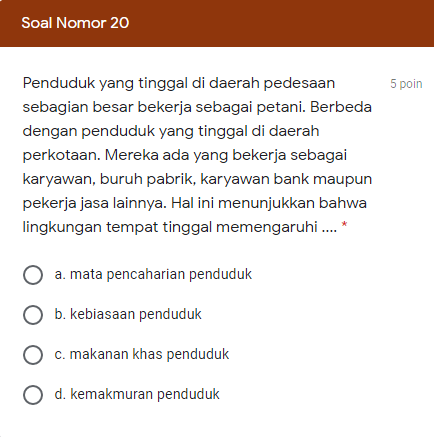434x437 pixels.
Task: Click the phrase 'lingkungan tempat tinggal memengaruhi'
Action: (x=170, y=227)
